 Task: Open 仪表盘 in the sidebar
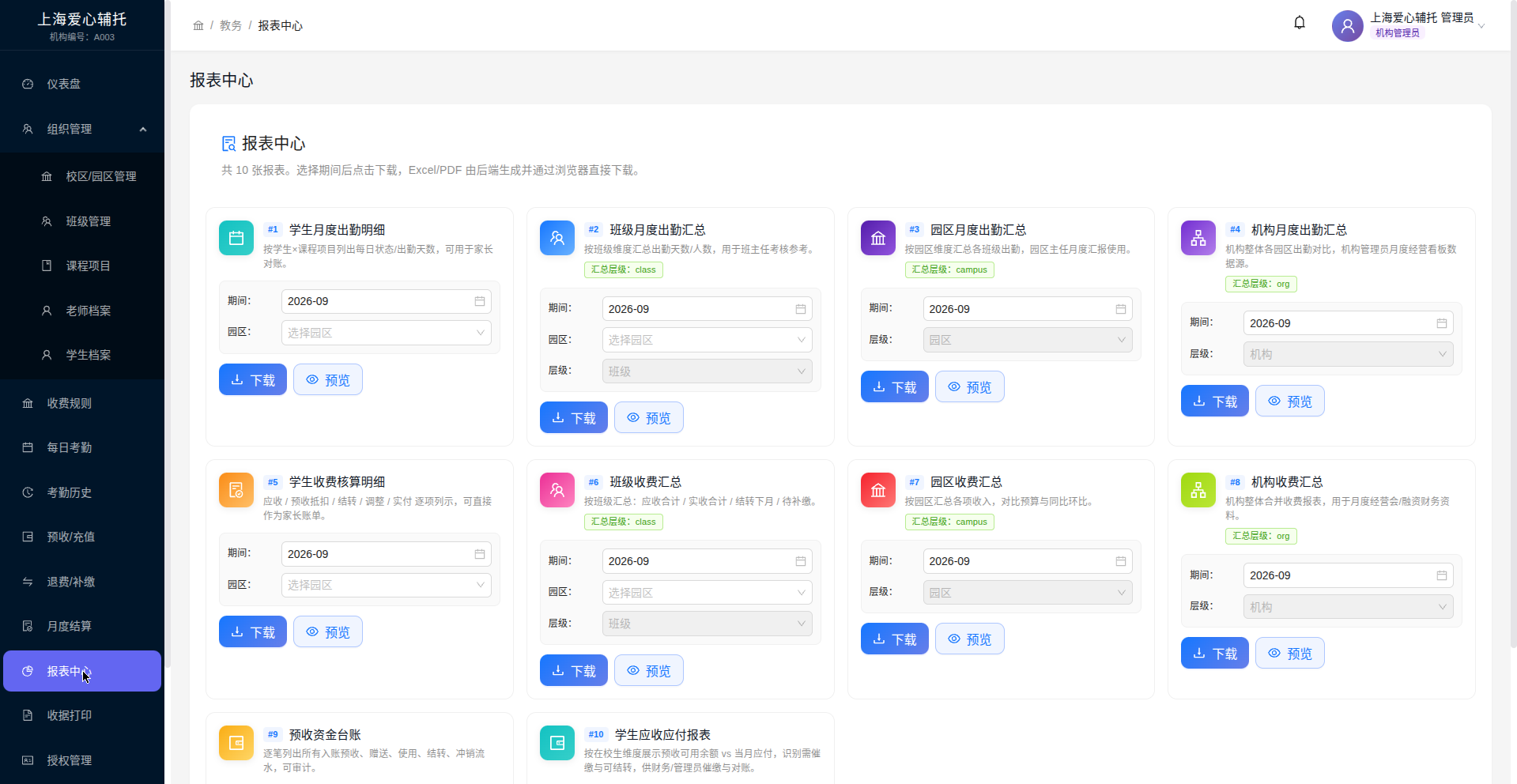pos(82,84)
